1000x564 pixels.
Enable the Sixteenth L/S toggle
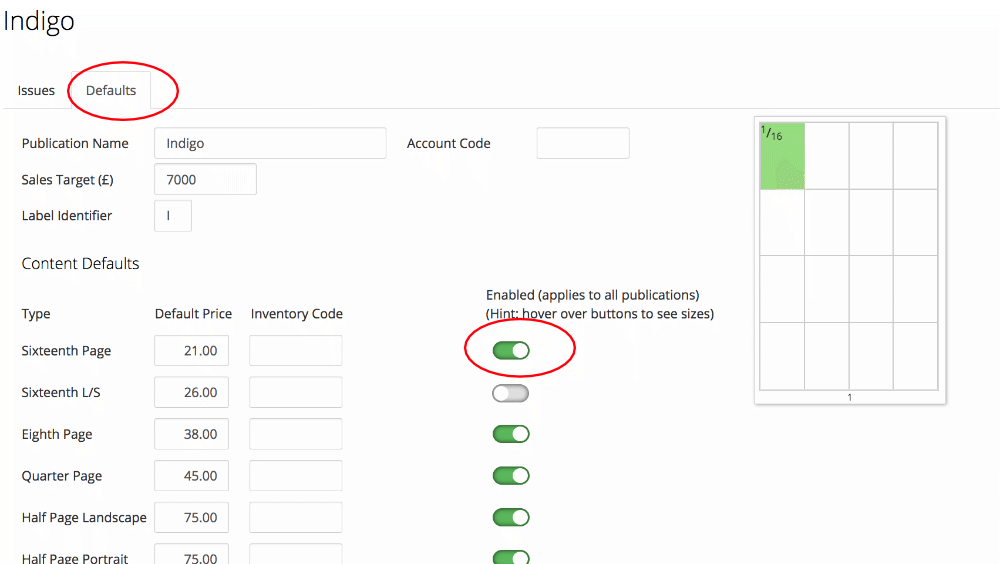pyautogui.click(x=511, y=393)
